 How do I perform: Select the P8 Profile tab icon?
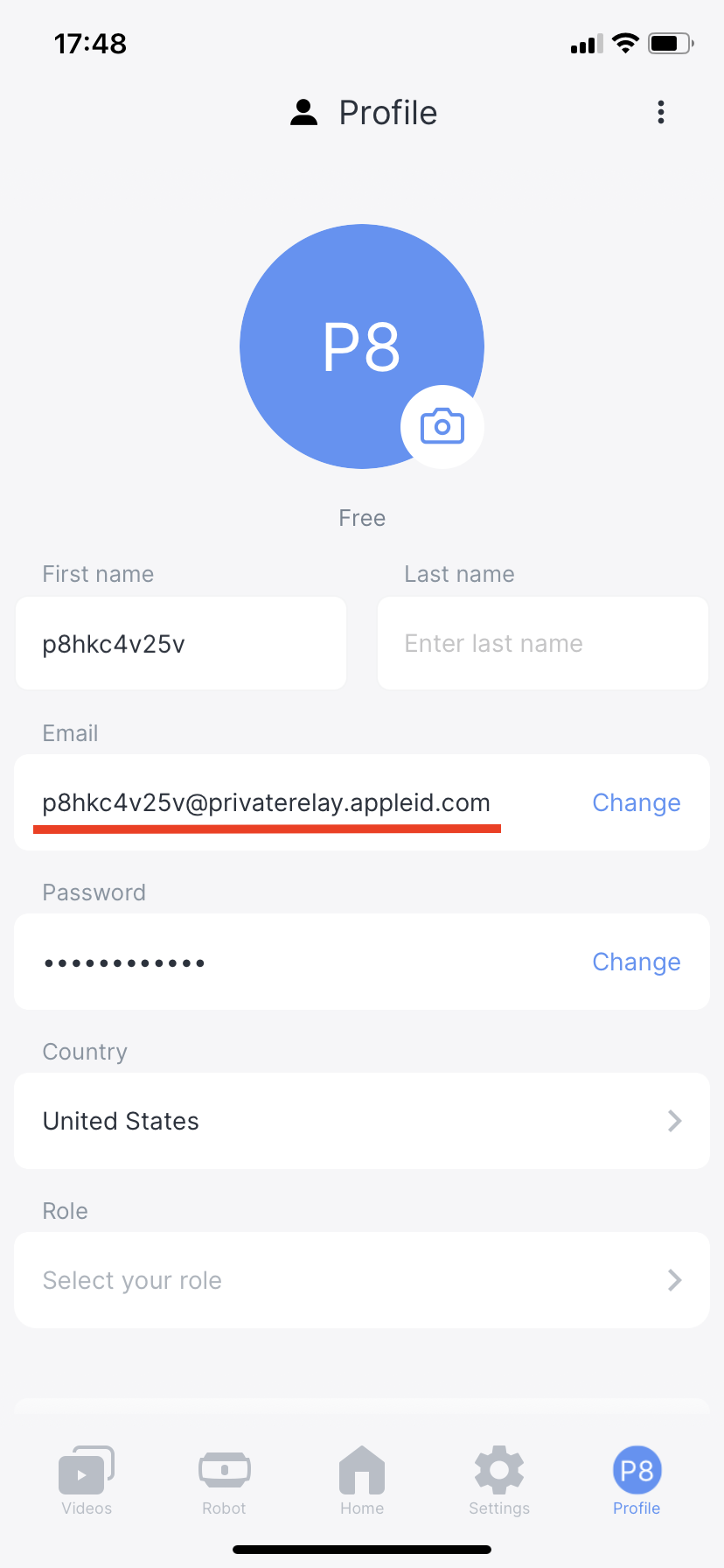point(637,1470)
